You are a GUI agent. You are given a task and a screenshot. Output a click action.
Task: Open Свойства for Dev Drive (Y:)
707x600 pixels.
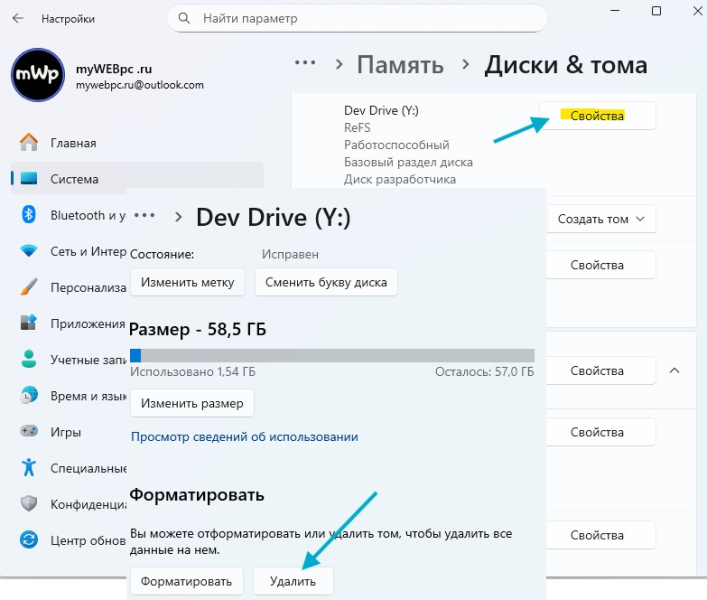click(597, 115)
